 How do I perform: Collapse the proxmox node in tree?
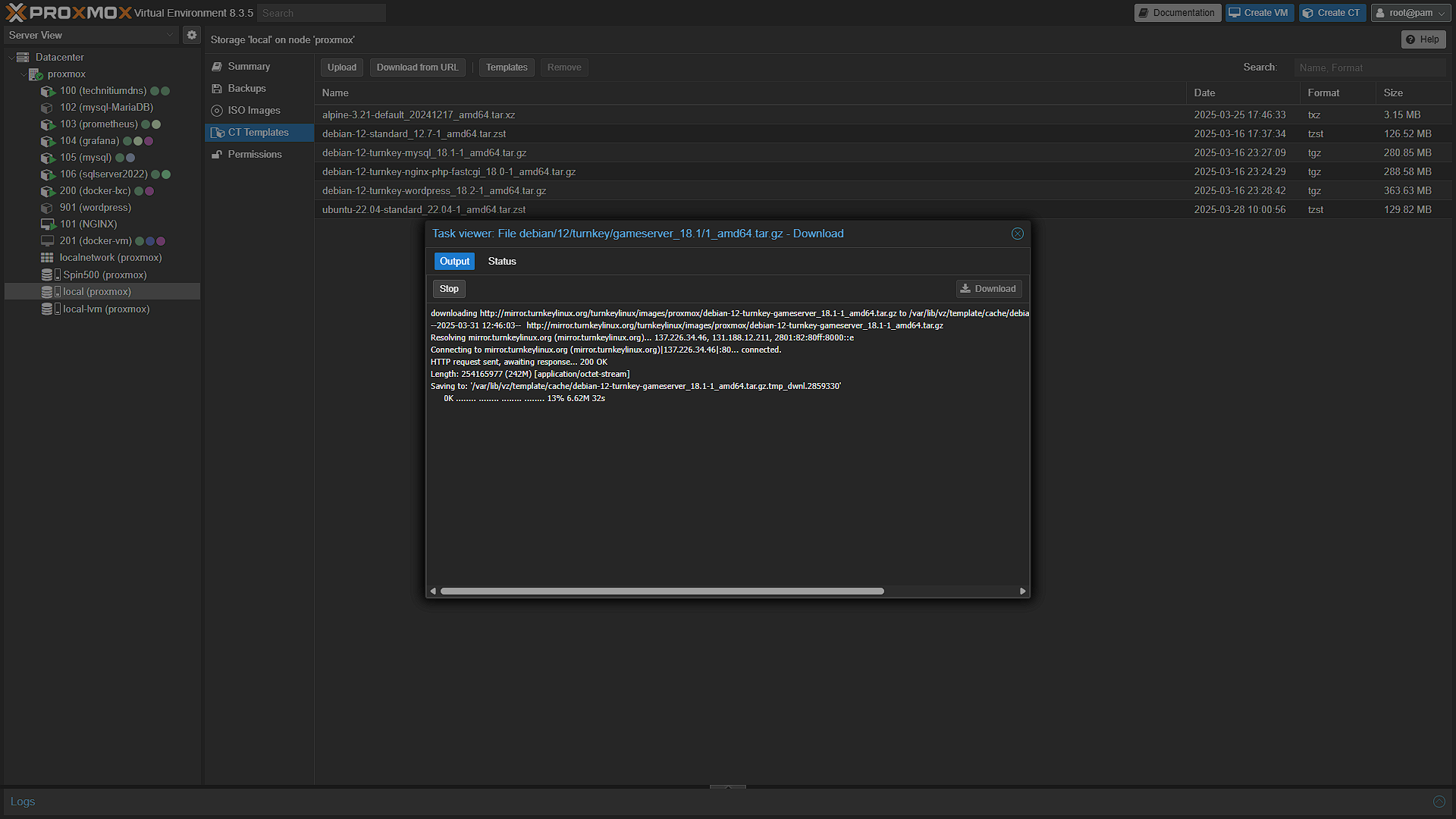click(x=23, y=74)
